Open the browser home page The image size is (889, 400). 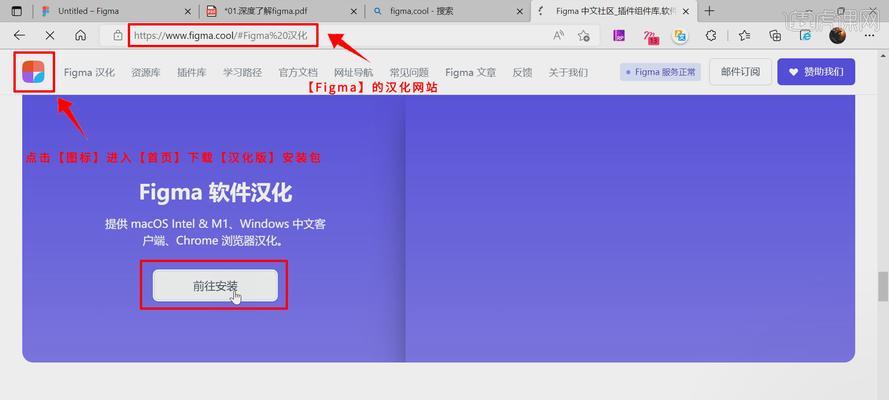click(x=81, y=36)
